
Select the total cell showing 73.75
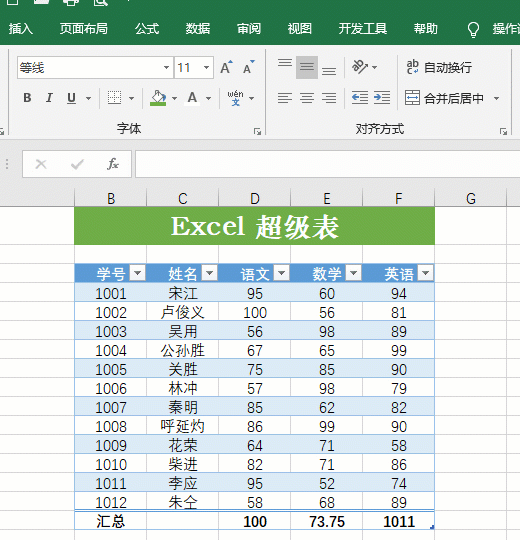coord(326,521)
